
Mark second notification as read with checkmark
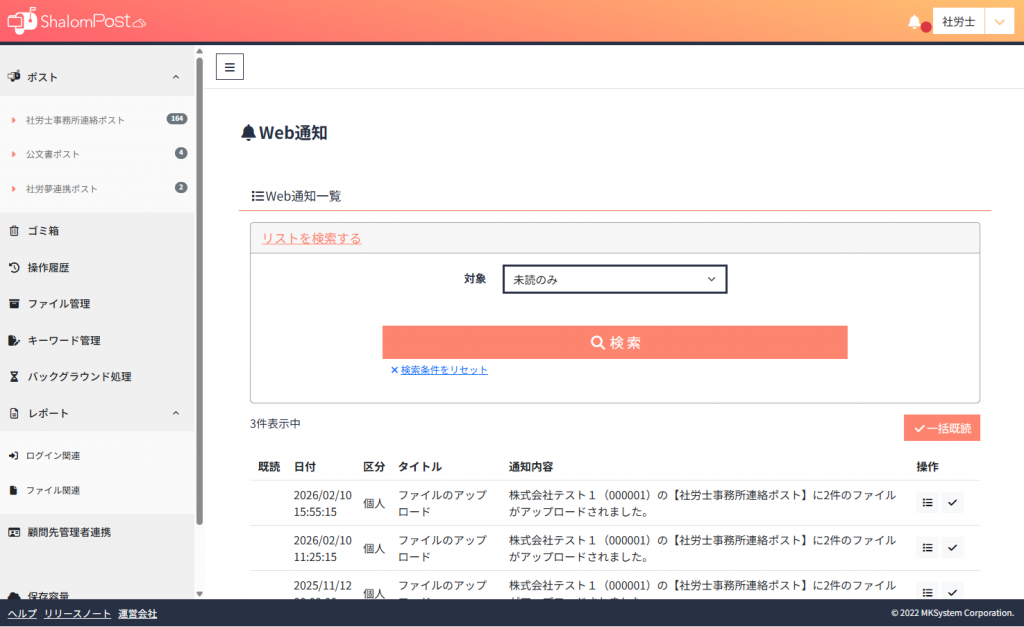[x=952, y=548]
